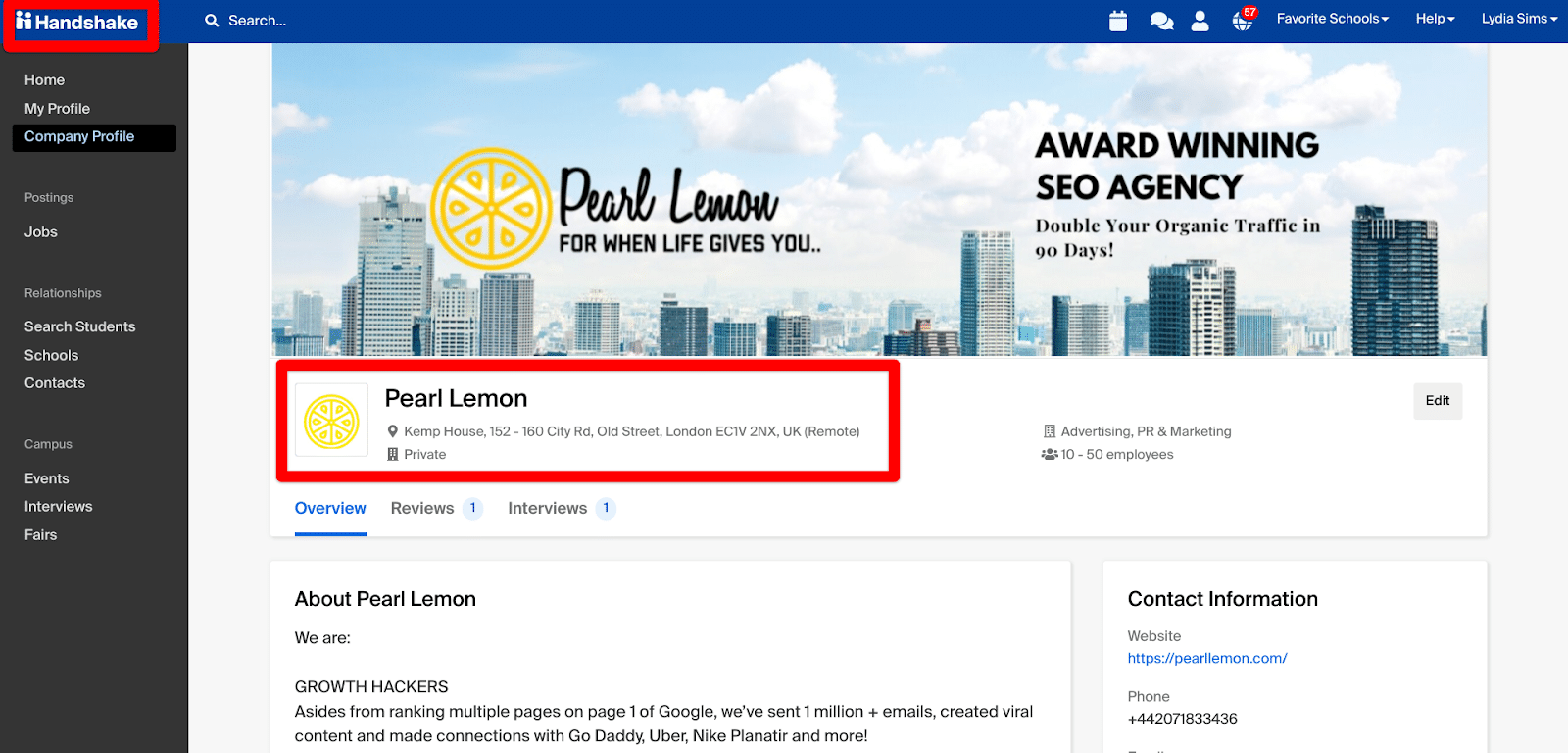
Task: Click the Pearl Lemon logo thumbnail
Action: [x=331, y=421]
